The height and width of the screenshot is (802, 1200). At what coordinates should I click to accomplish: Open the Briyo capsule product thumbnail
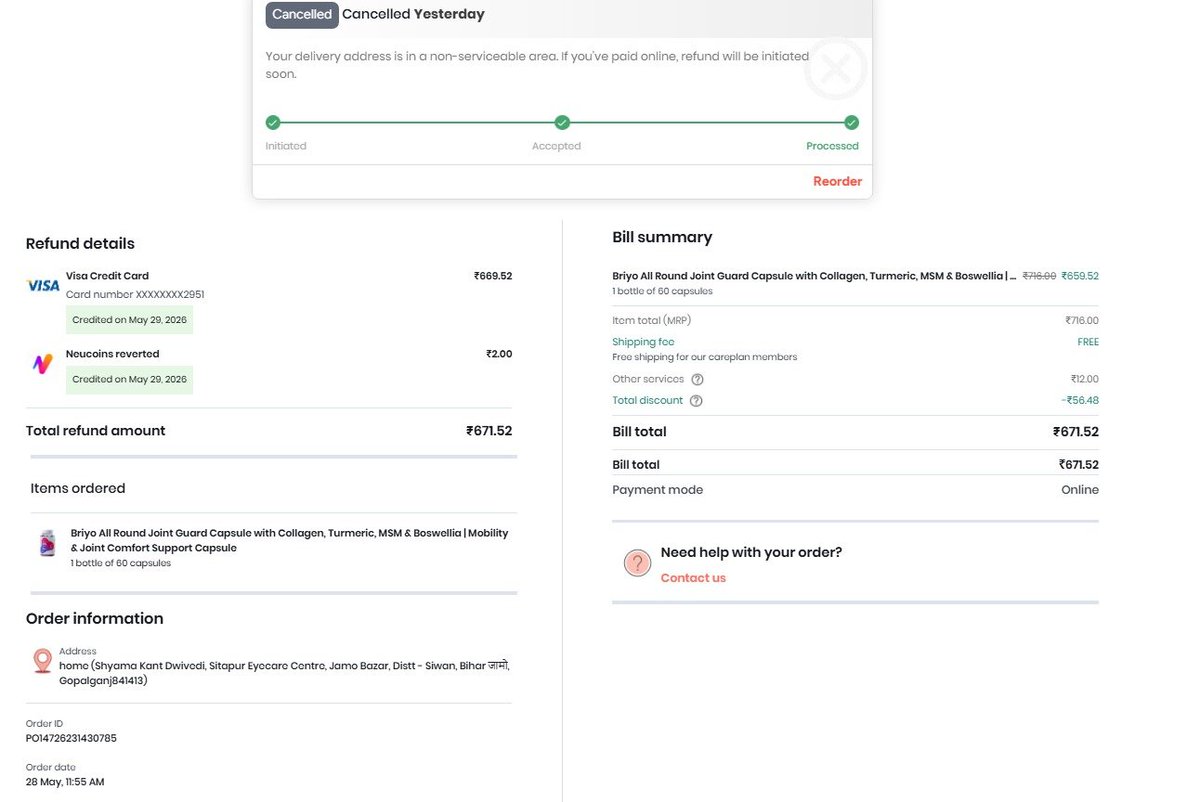tap(47, 543)
